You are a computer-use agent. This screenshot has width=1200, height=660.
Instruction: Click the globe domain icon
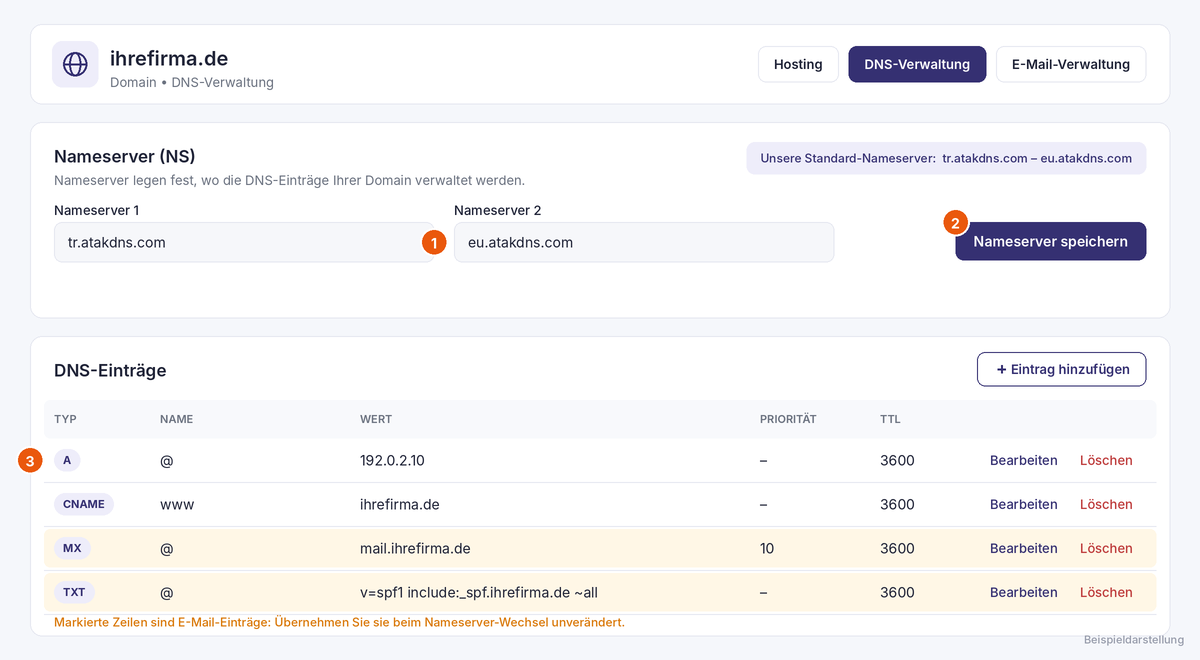pos(75,64)
